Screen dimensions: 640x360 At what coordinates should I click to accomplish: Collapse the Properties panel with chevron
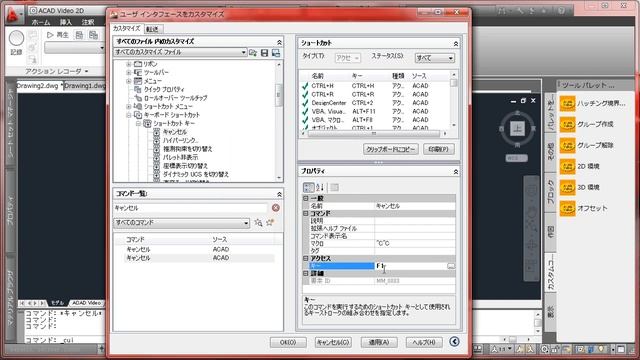[x=456, y=172]
